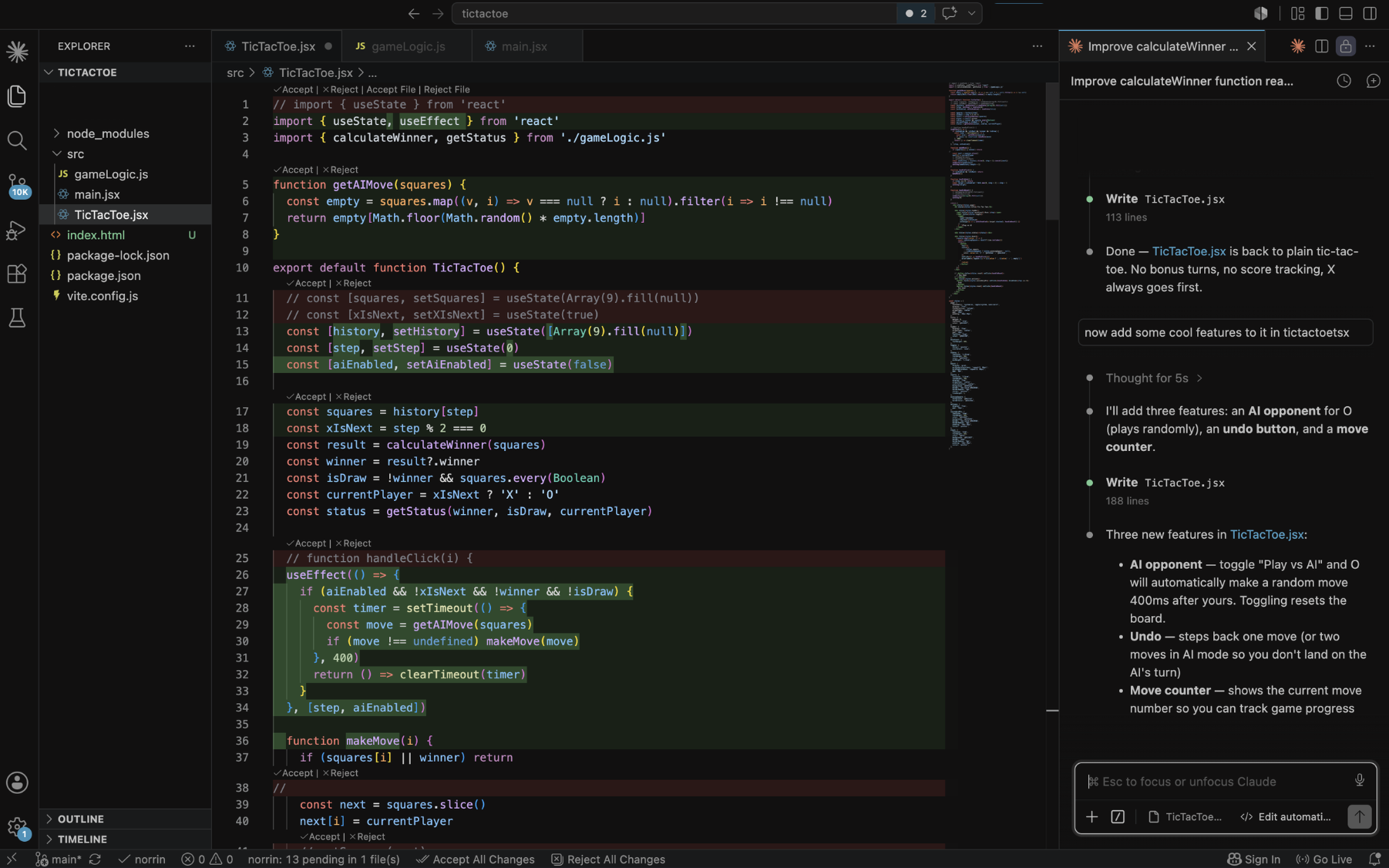
Task: Expand the Thought for 5s details
Action: pyautogui.click(x=1154, y=378)
